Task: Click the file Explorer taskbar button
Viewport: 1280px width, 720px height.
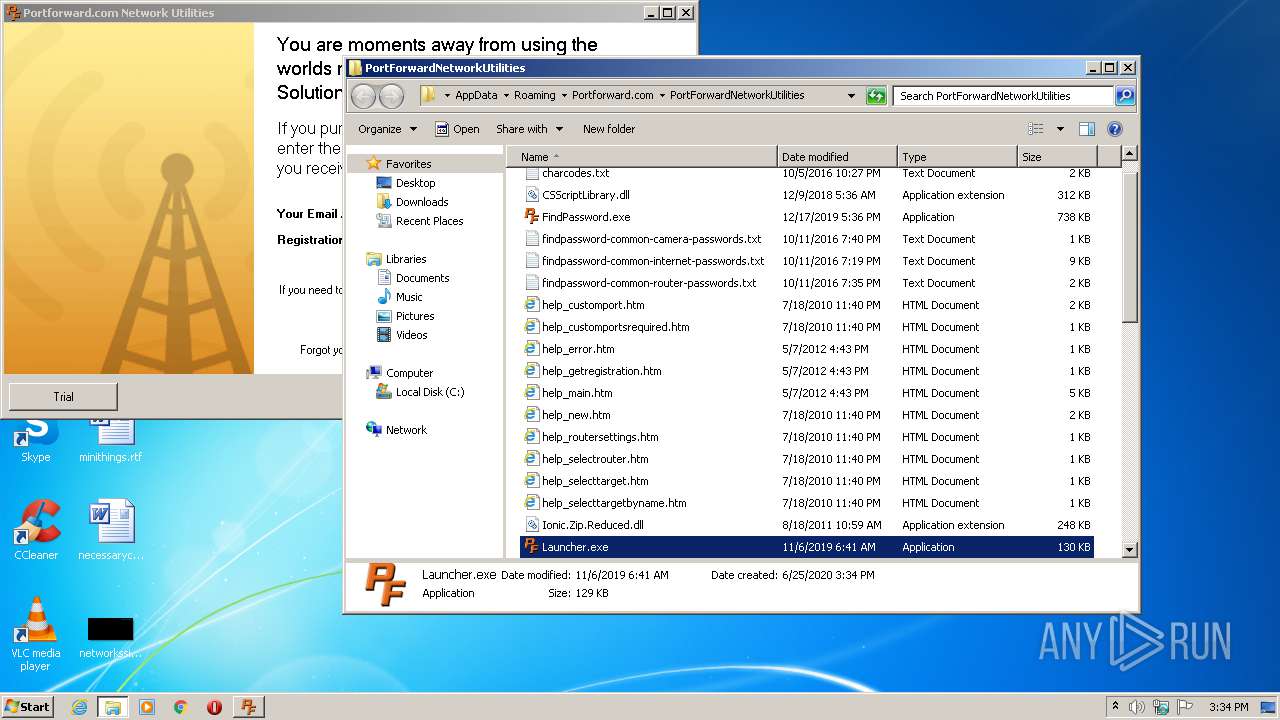Action: point(113,707)
